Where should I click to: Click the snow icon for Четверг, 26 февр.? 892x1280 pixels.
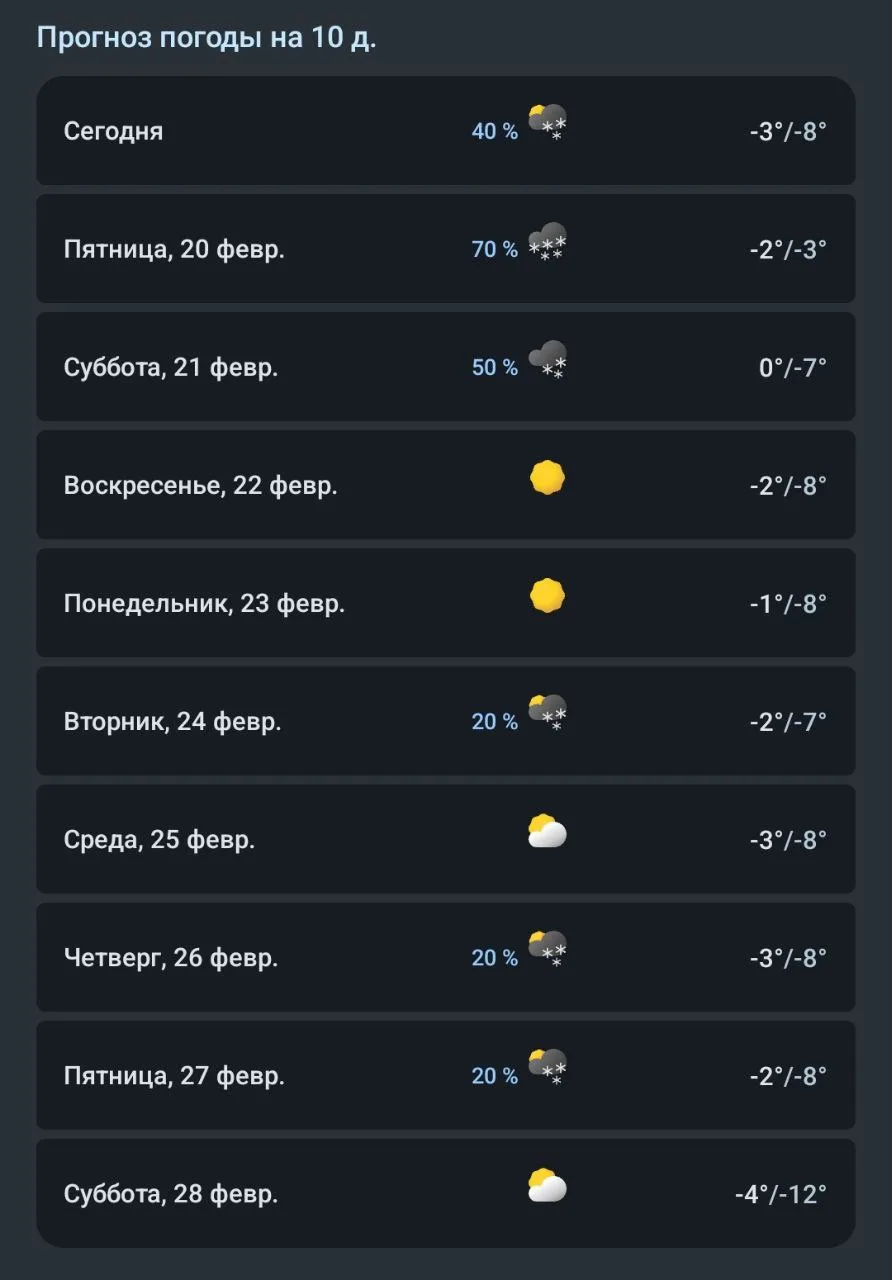547,949
